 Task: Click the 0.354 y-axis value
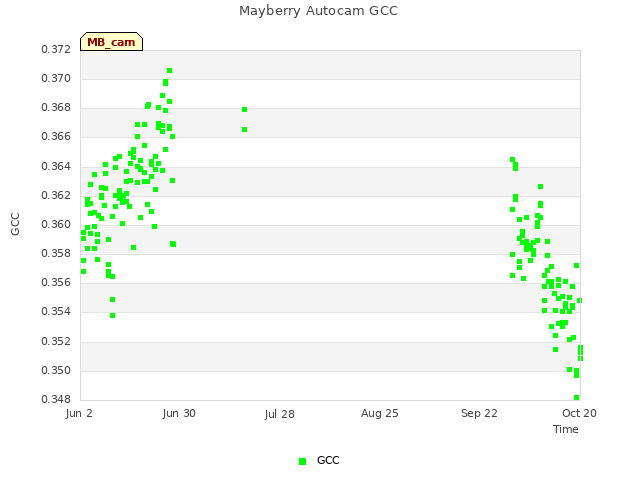pos(56,311)
